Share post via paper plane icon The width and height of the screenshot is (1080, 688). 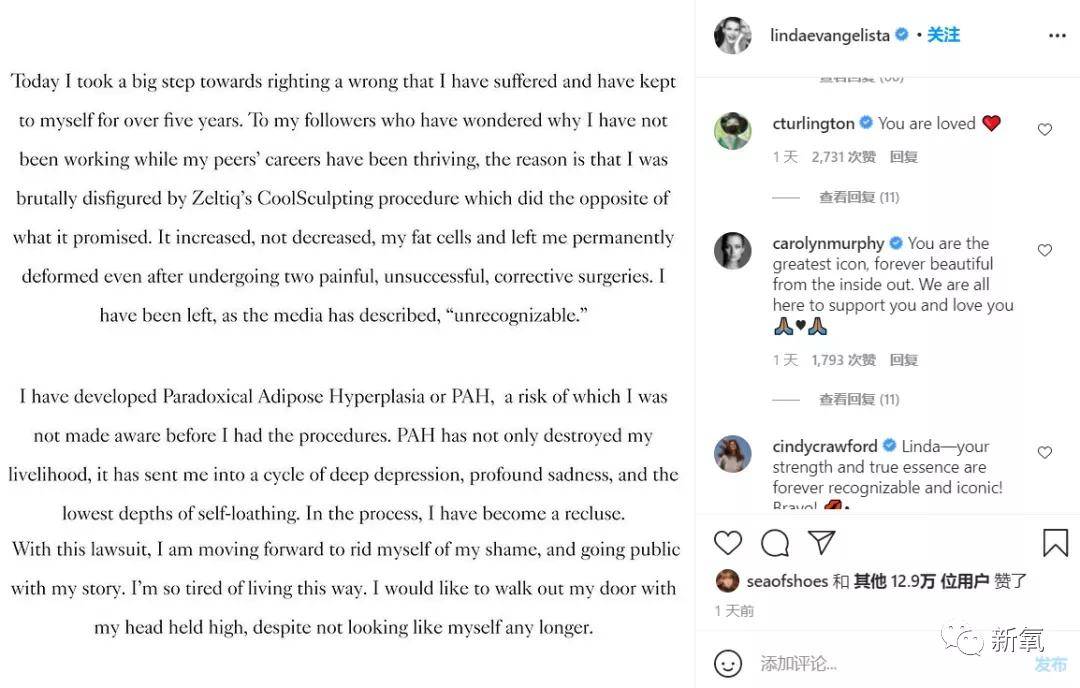pyautogui.click(x=821, y=543)
